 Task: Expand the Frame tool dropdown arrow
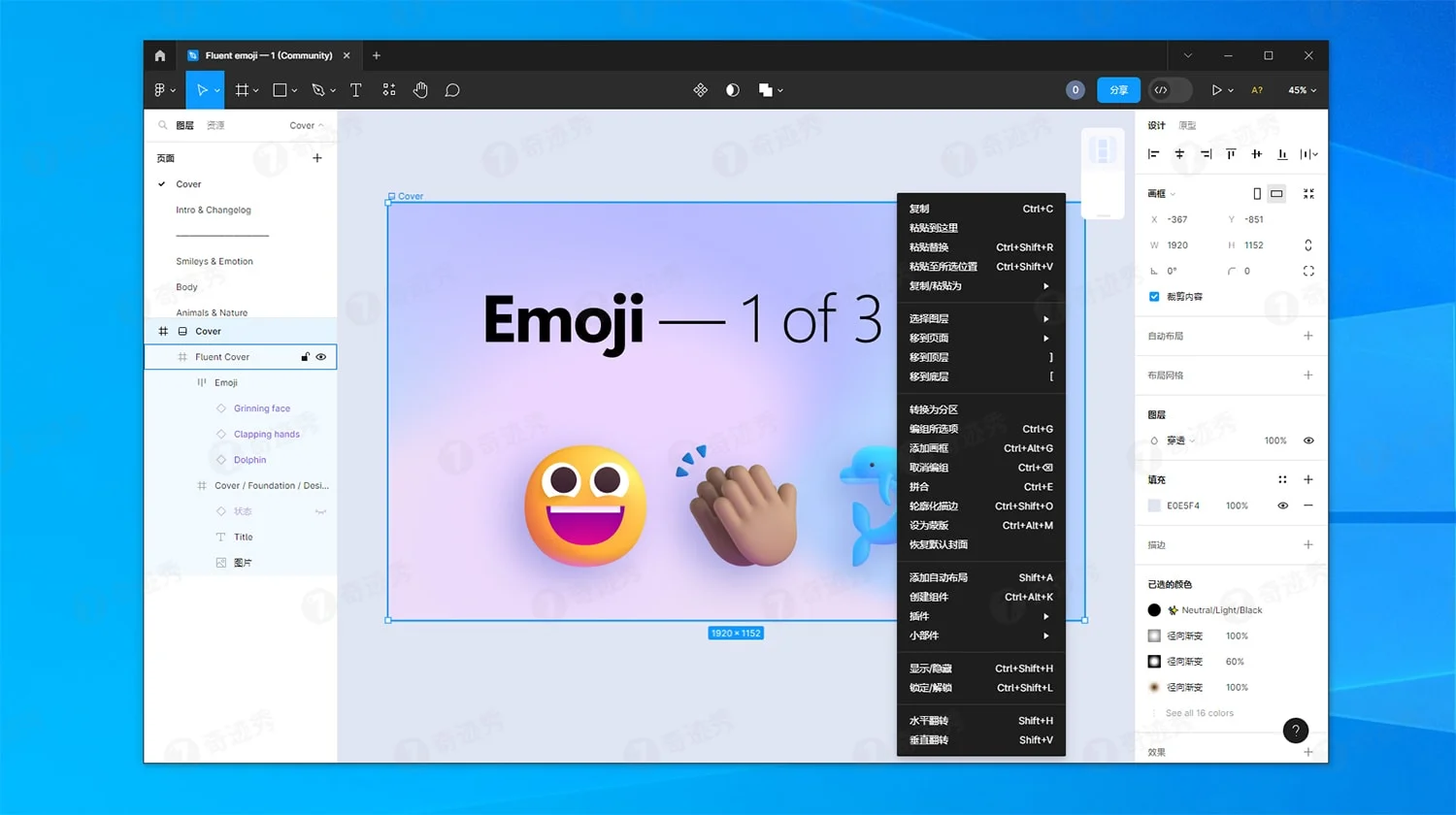click(256, 90)
